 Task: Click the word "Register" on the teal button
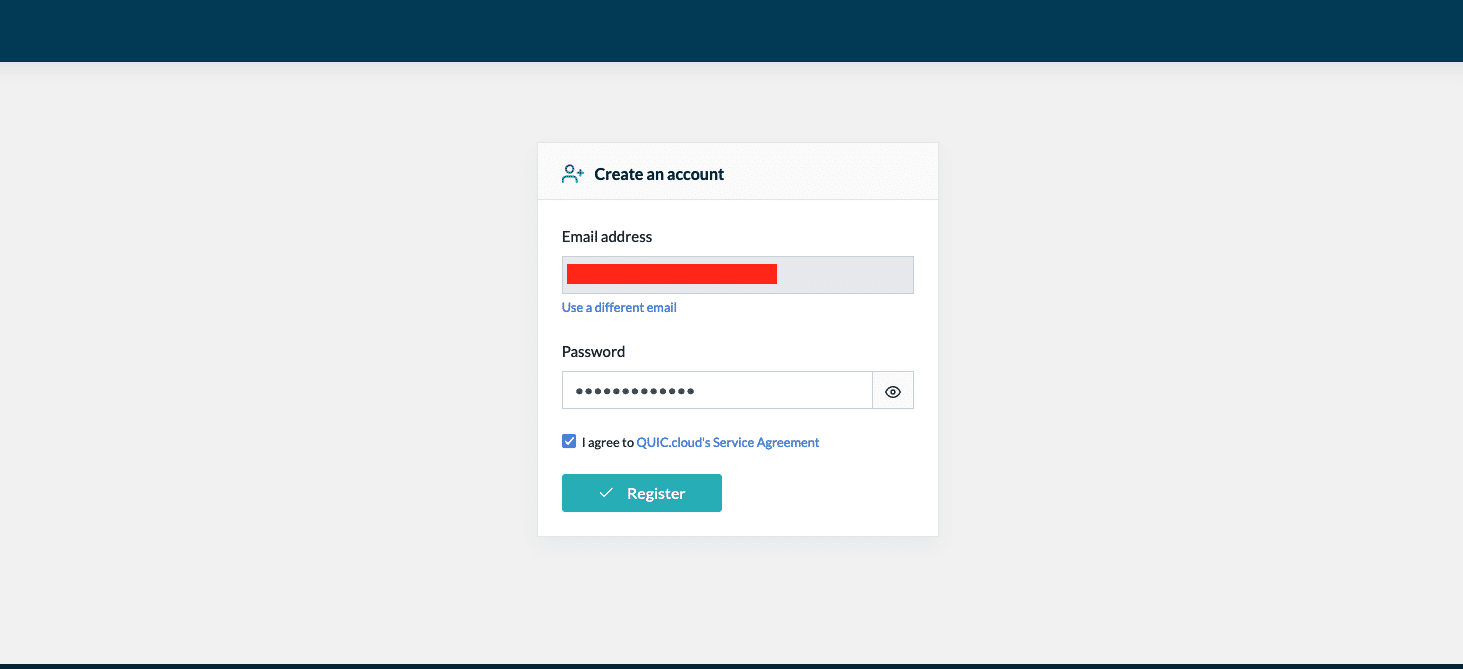pos(656,493)
